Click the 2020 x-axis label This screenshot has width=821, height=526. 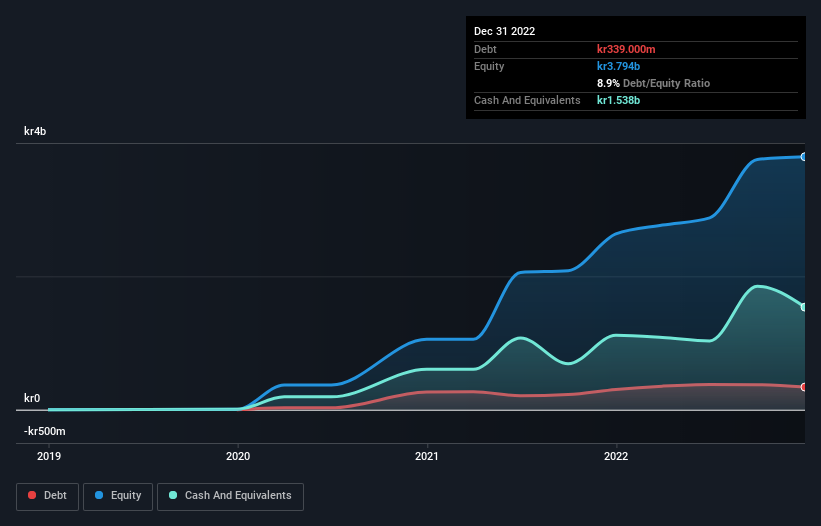(238, 456)
